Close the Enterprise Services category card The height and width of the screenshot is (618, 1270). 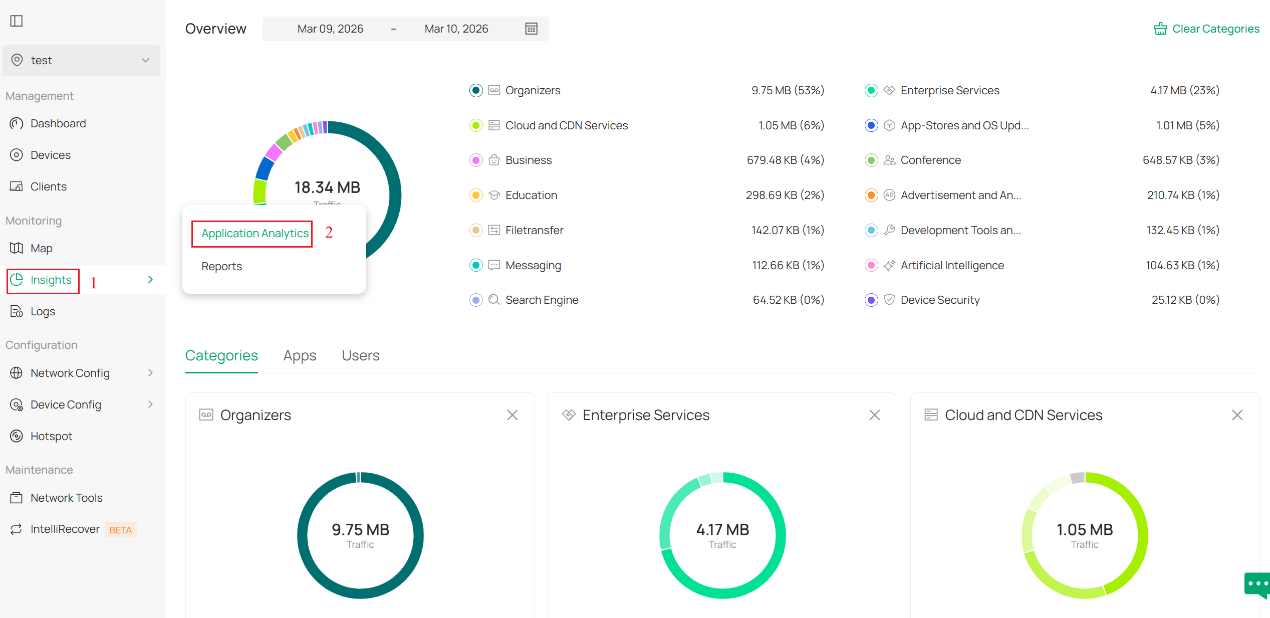(x=874, y=414)
